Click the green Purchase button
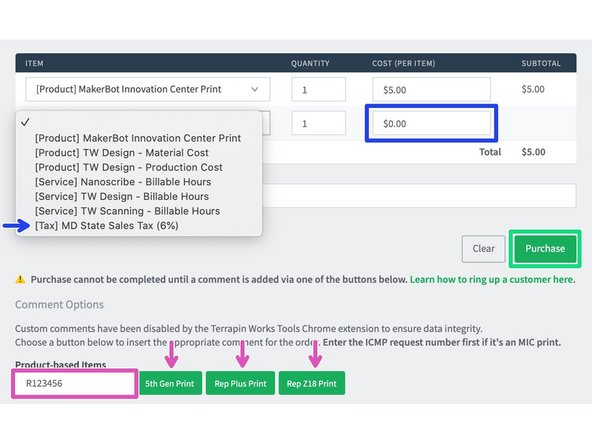Viewport: 592px width, 444px height. pyautogui.click(x=545, y=248)
